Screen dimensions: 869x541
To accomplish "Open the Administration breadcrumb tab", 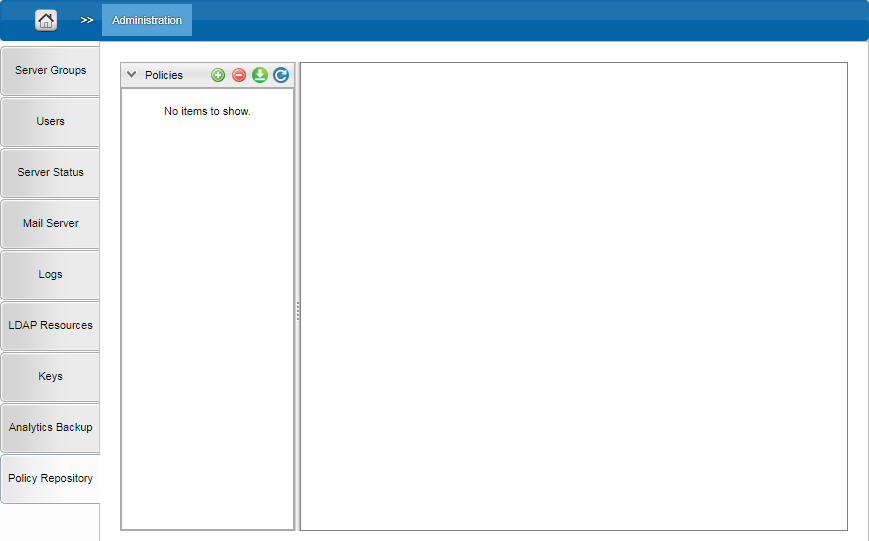I will (x=147, y=20).
